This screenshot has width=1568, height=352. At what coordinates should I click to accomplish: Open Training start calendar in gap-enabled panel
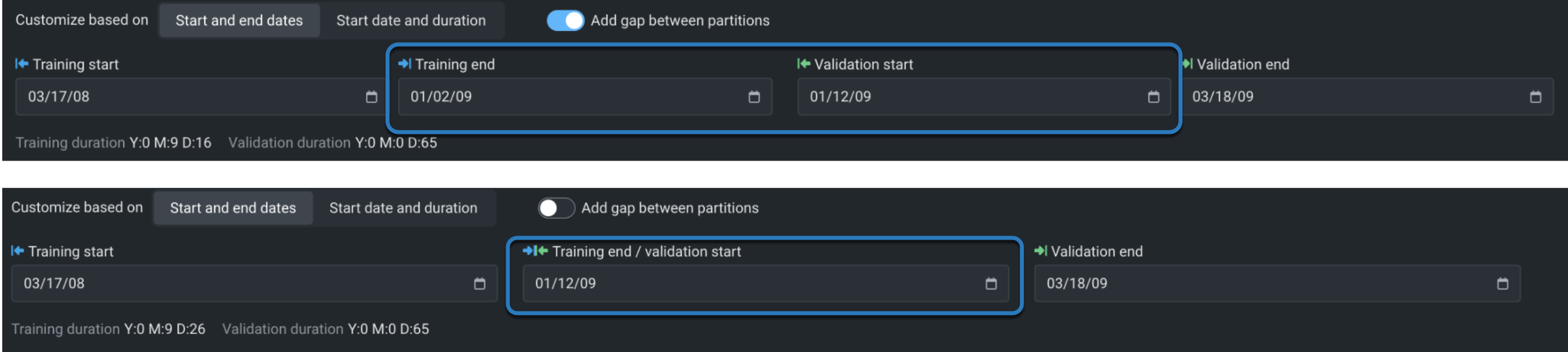371,97
